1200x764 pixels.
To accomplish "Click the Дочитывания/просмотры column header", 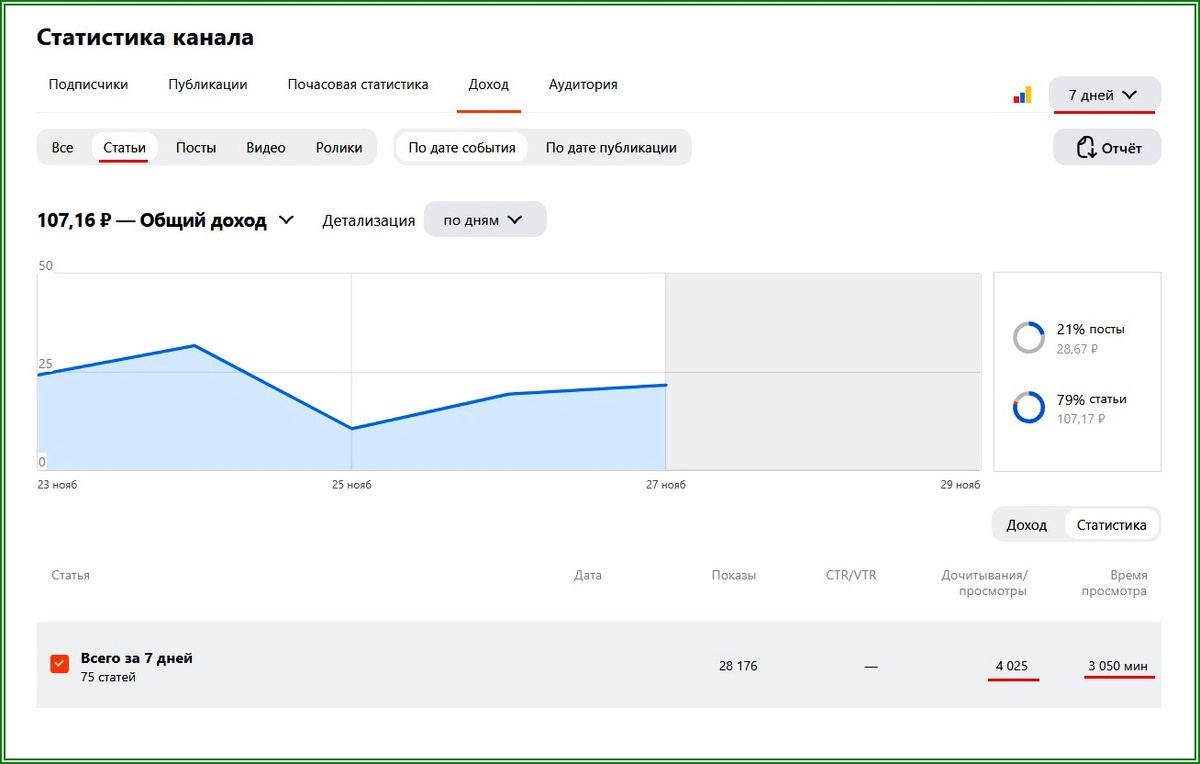I will click(x=984, y=583).
